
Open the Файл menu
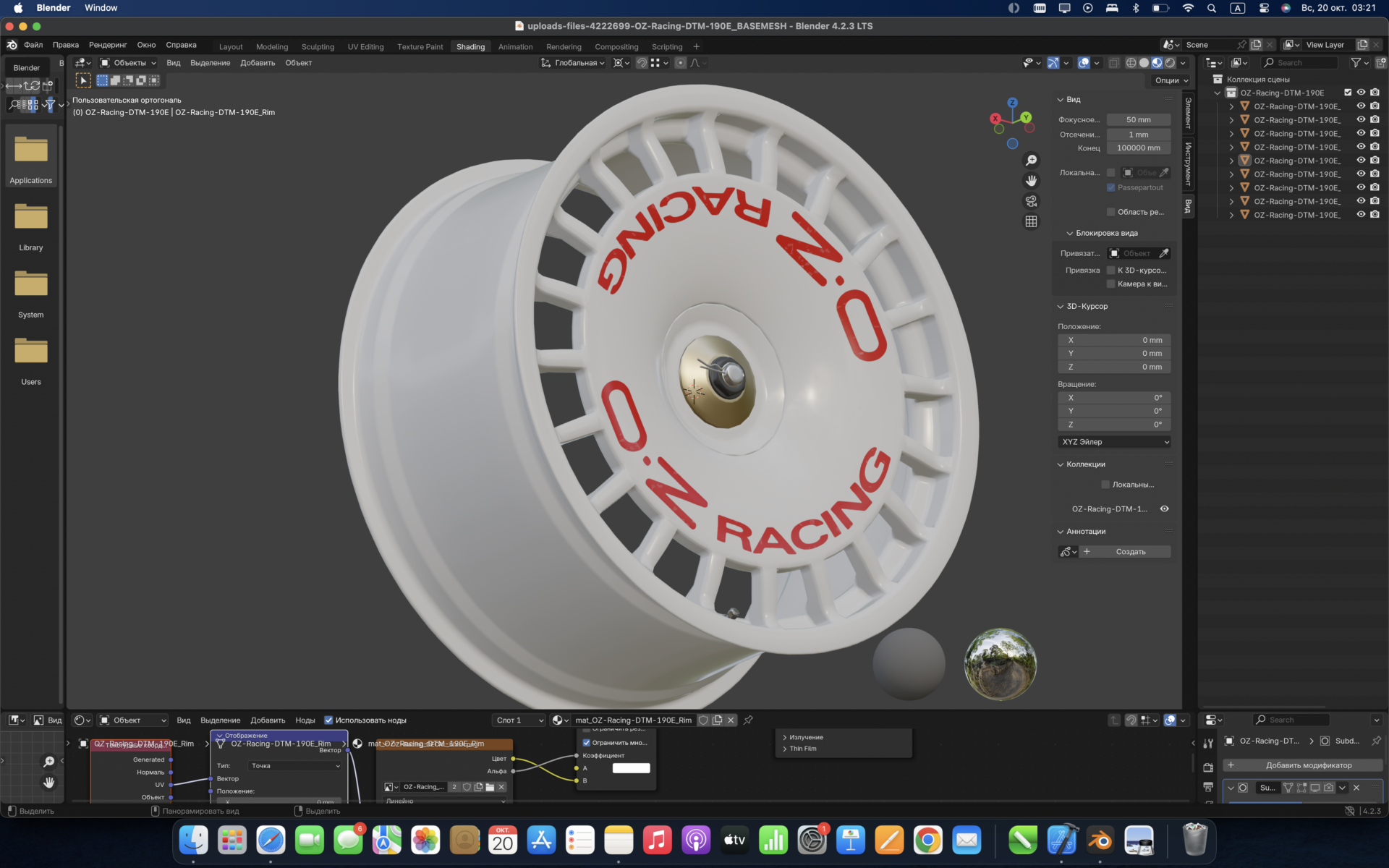tap(33, 45)
